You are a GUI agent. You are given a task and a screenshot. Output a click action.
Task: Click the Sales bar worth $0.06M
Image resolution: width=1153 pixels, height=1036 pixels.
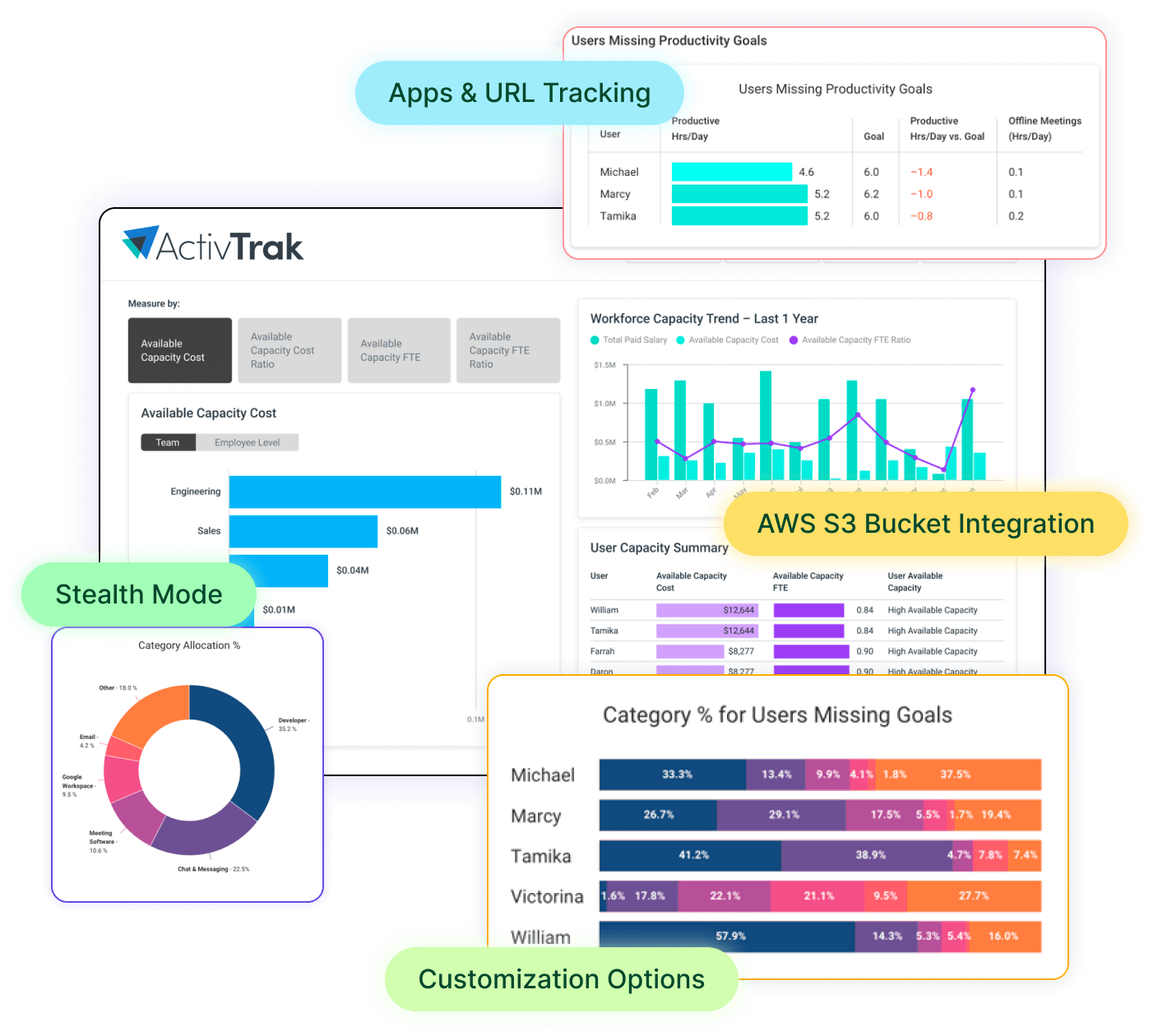pos(303,531)
